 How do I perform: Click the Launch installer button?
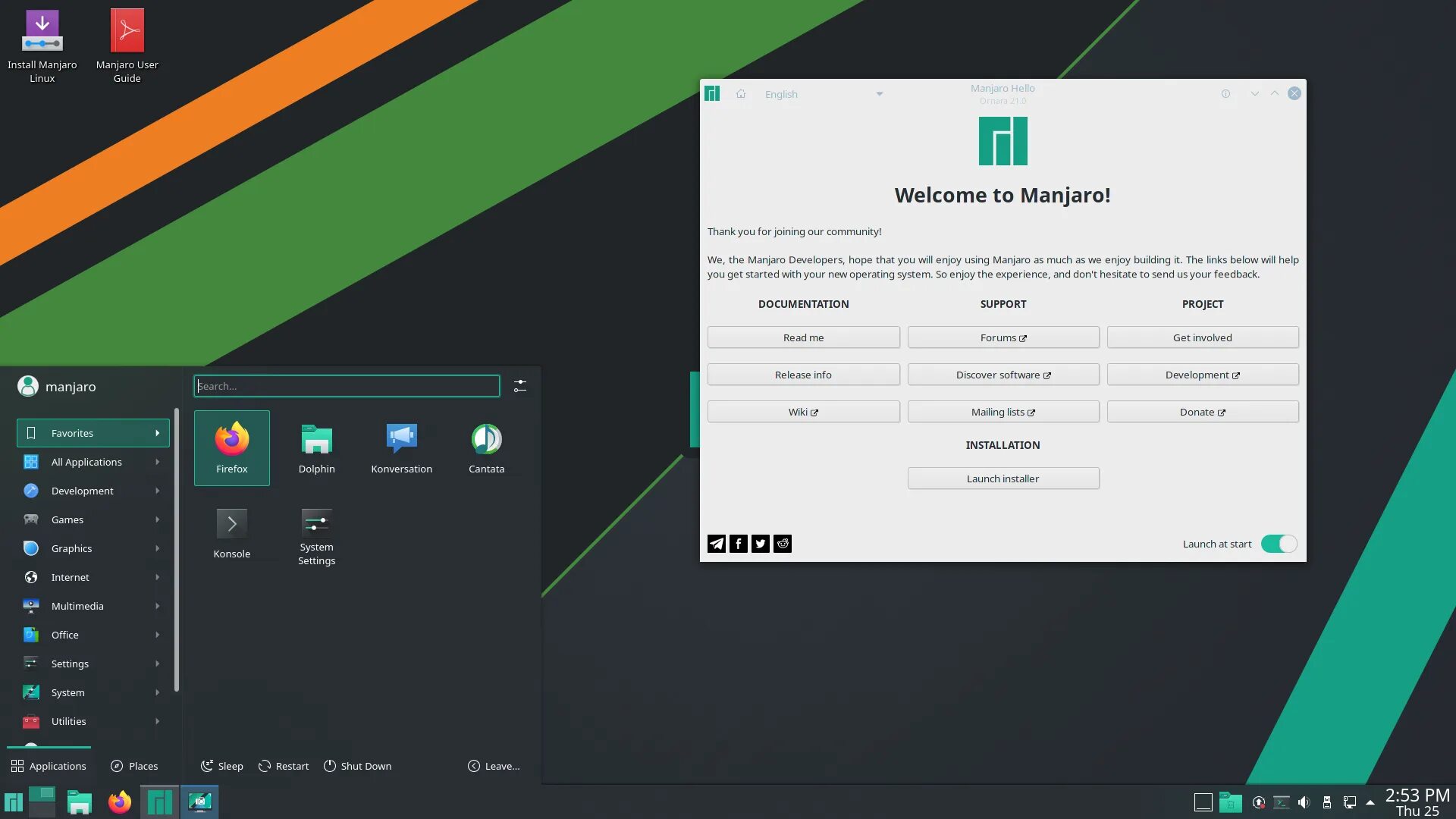(x=1003, y=479)
